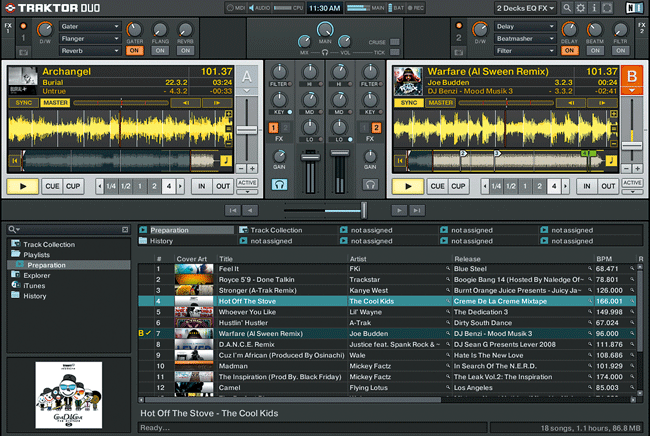Screen dimensions: 650x436
Task: Click the Deck B headphone cue icon
Action: [x=371, y=185]
